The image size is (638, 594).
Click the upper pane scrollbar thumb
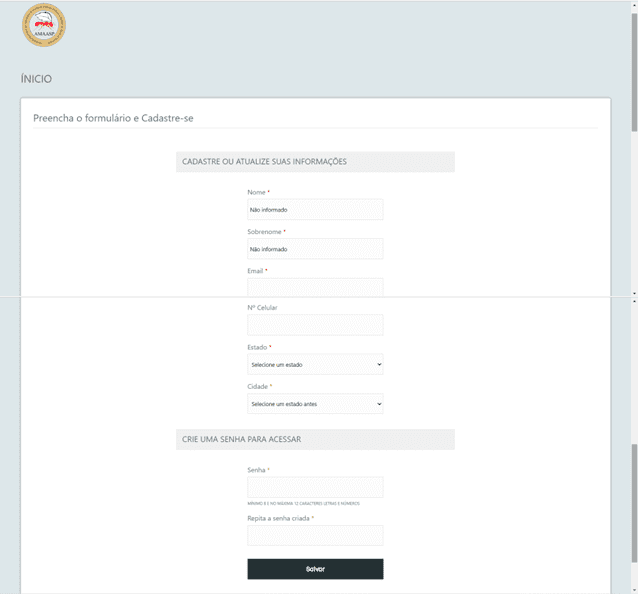(x=634, y=70)
